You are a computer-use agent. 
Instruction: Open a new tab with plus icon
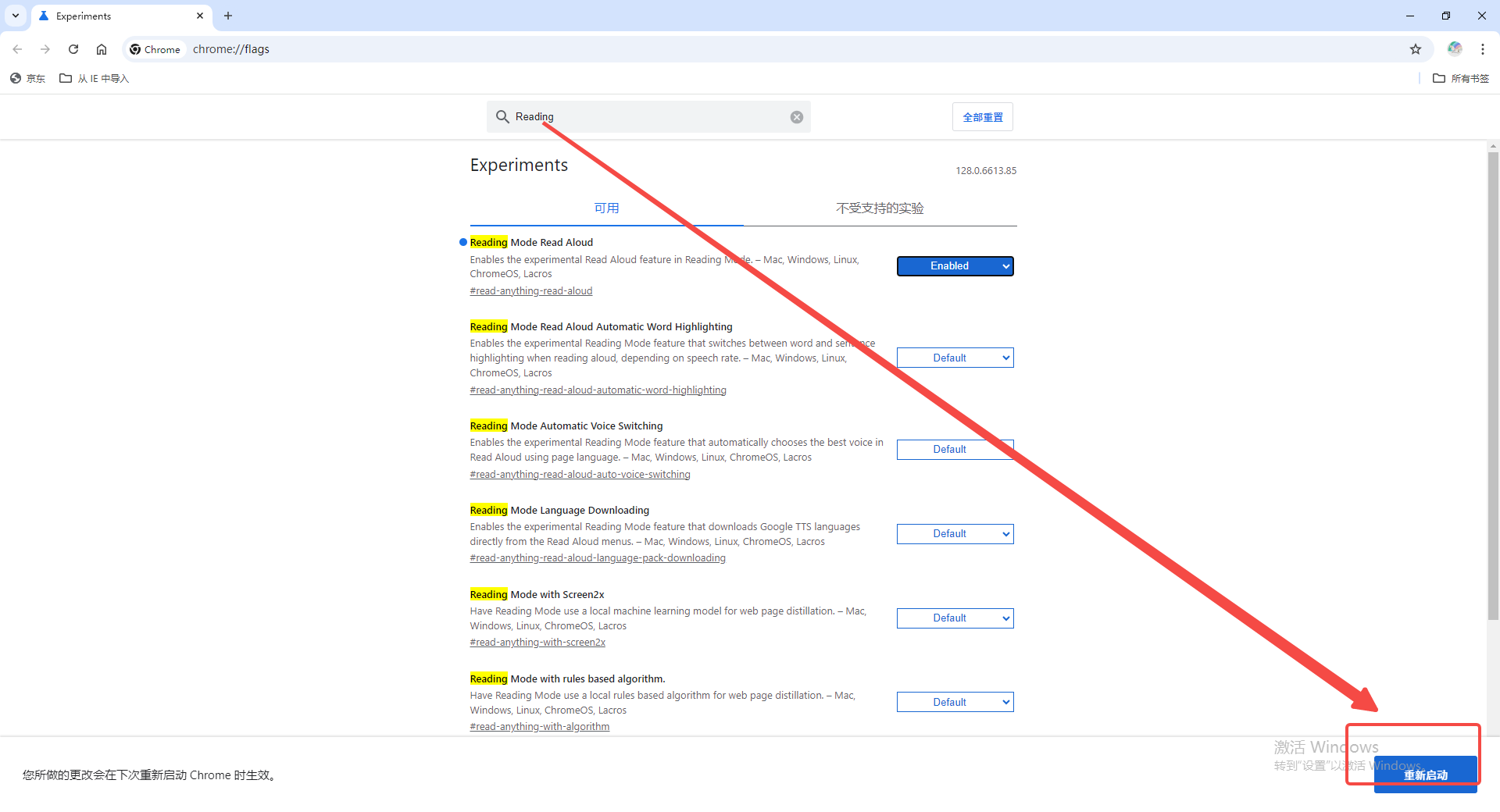(x=228, y=16)
